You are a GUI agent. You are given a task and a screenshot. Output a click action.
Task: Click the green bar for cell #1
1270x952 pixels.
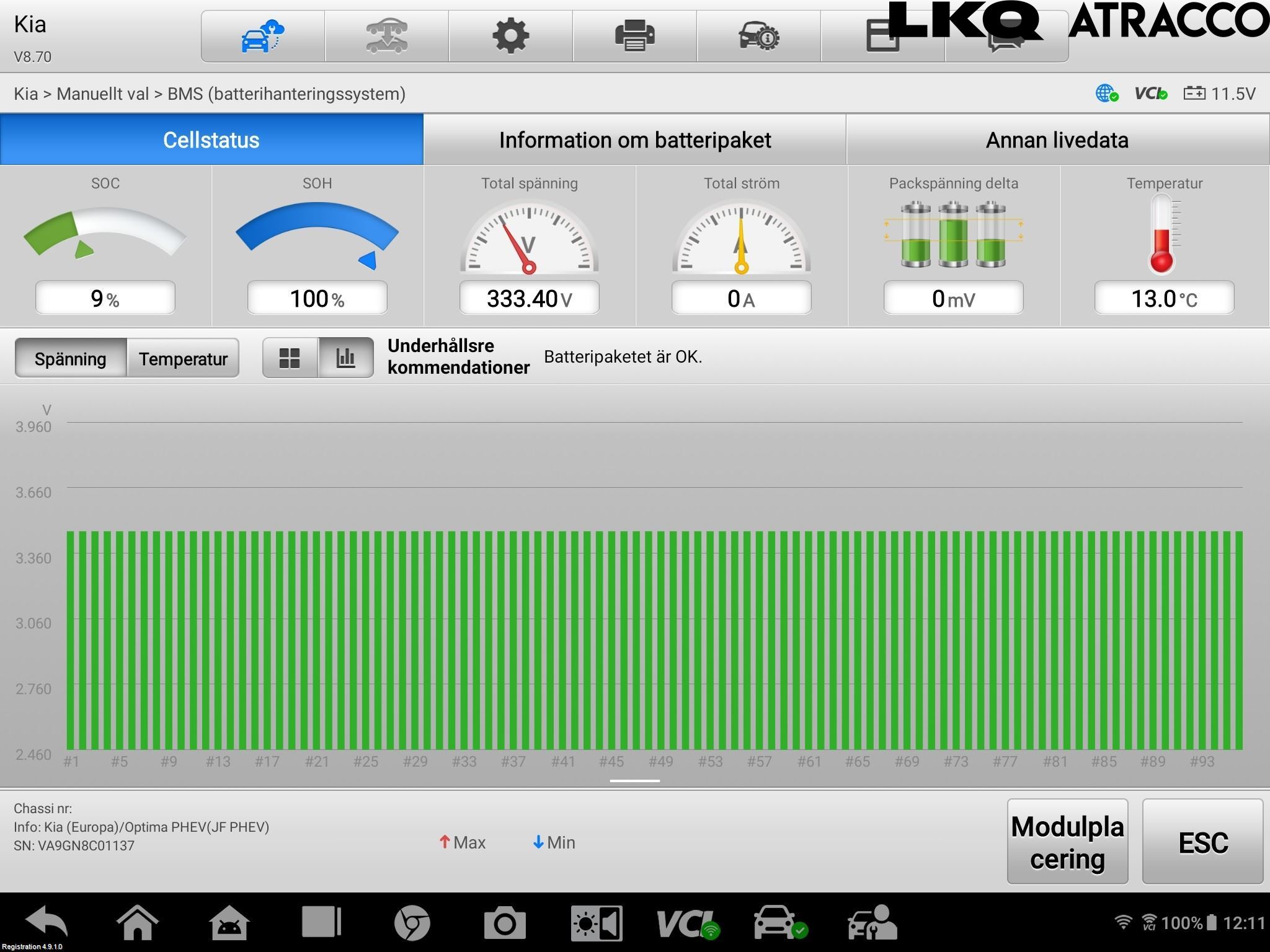click(x=71, y=640)
